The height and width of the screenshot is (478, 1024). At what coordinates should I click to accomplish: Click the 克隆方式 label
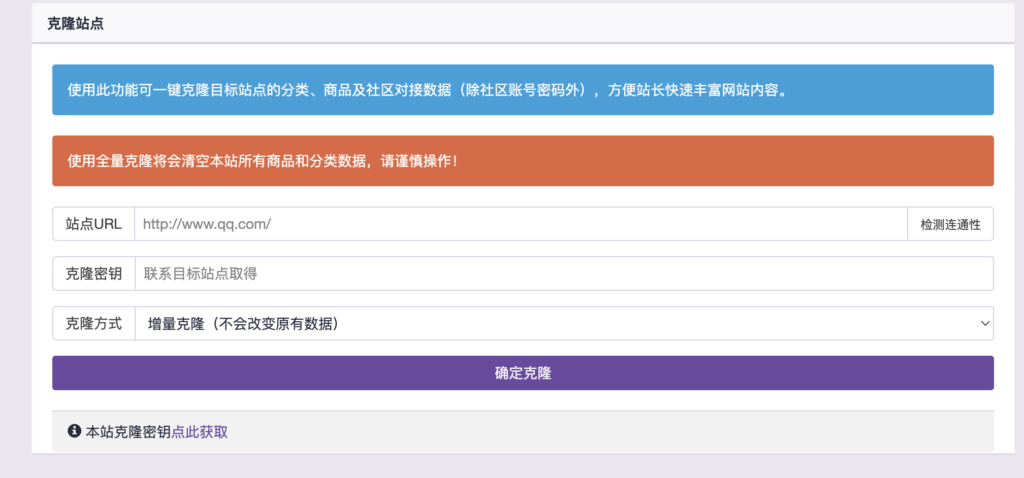pos(93,323)
